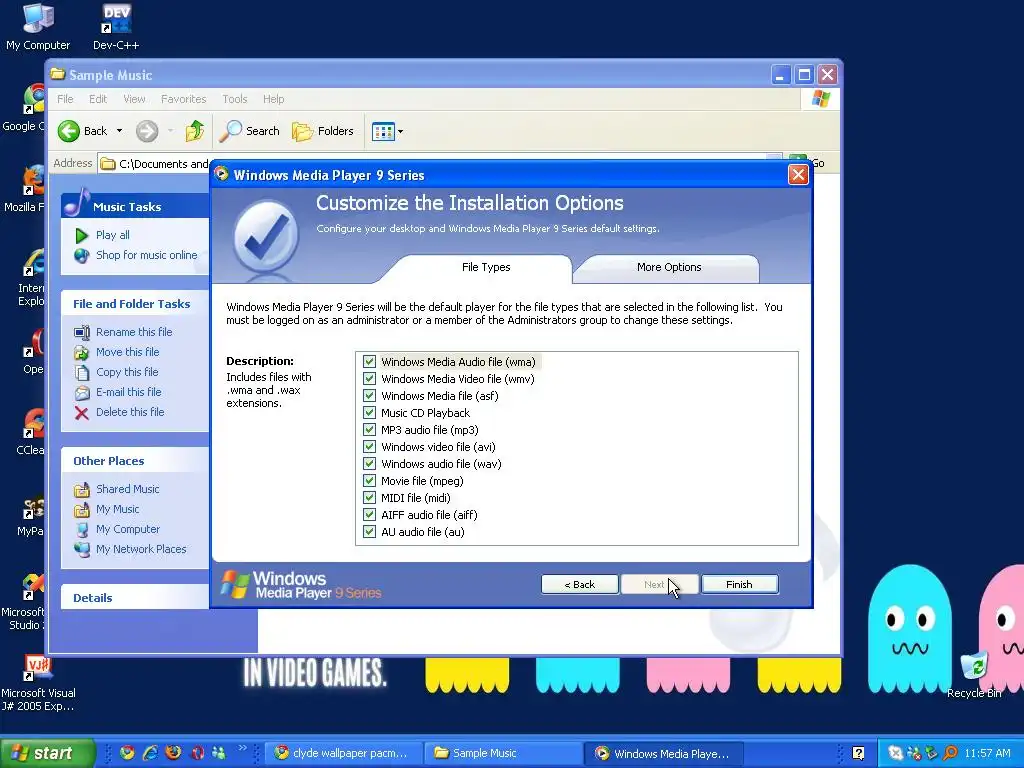Click Move this file task
The height and width of the screenshot is (768, 1024).
click(127, 352)
